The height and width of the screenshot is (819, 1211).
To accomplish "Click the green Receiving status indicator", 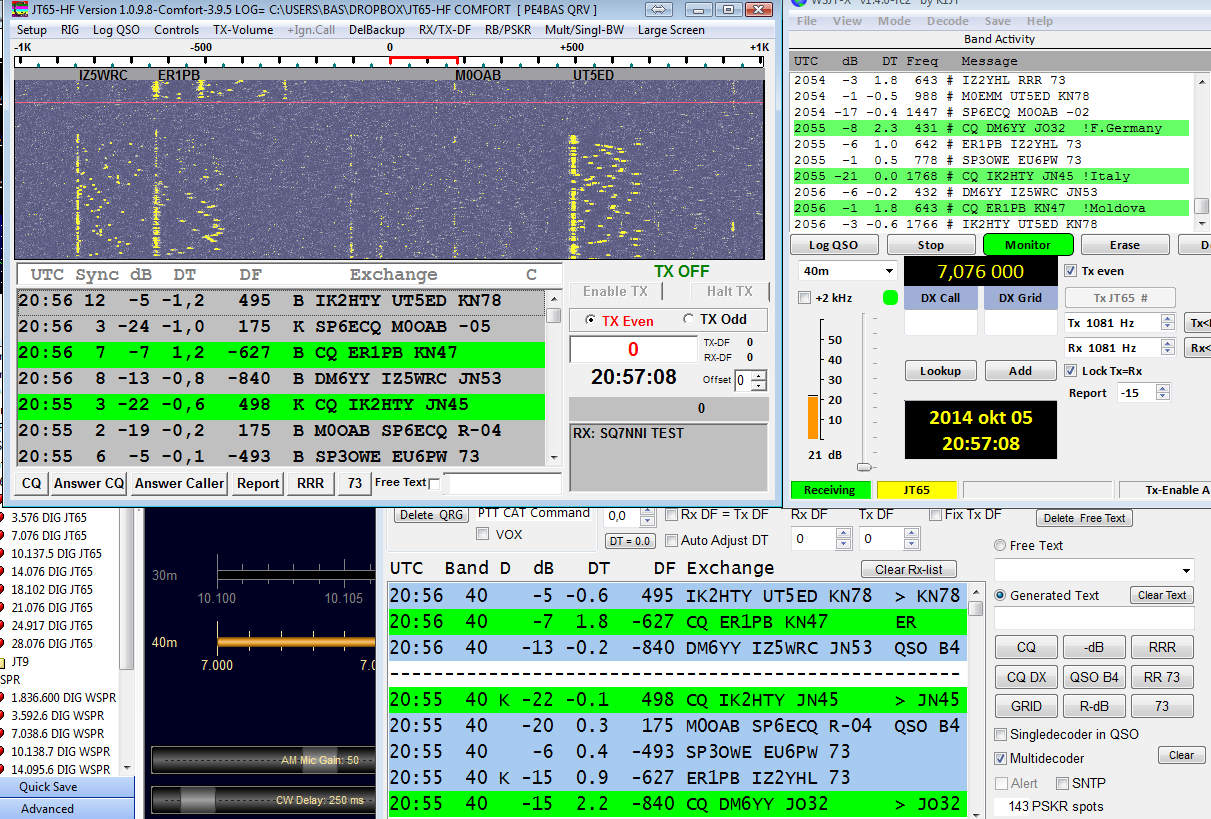I will click(831, 490).
